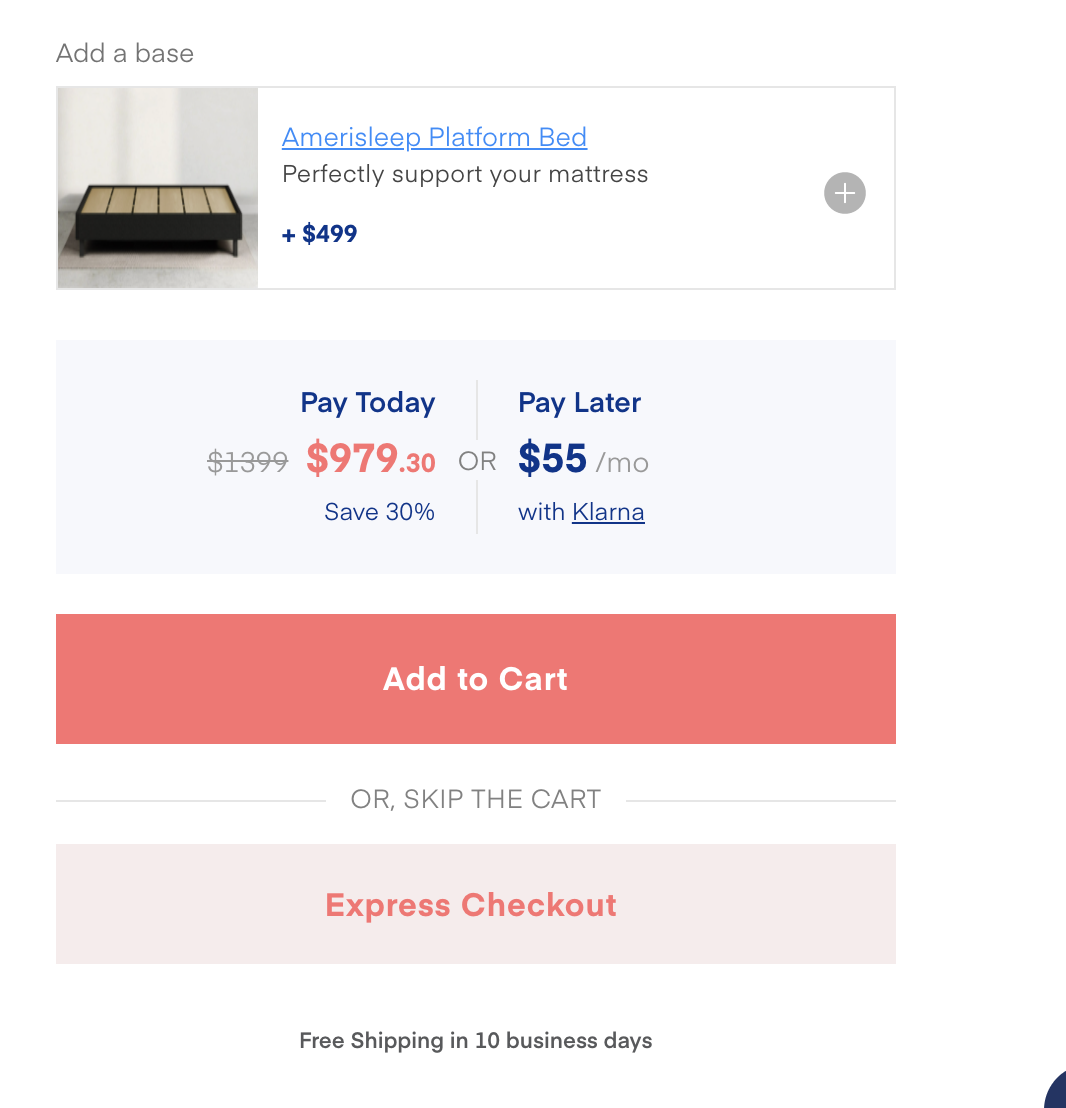Click the Free Shipping notice text
This screenshot has width=1066, height=1108.
click(475, 1041)
